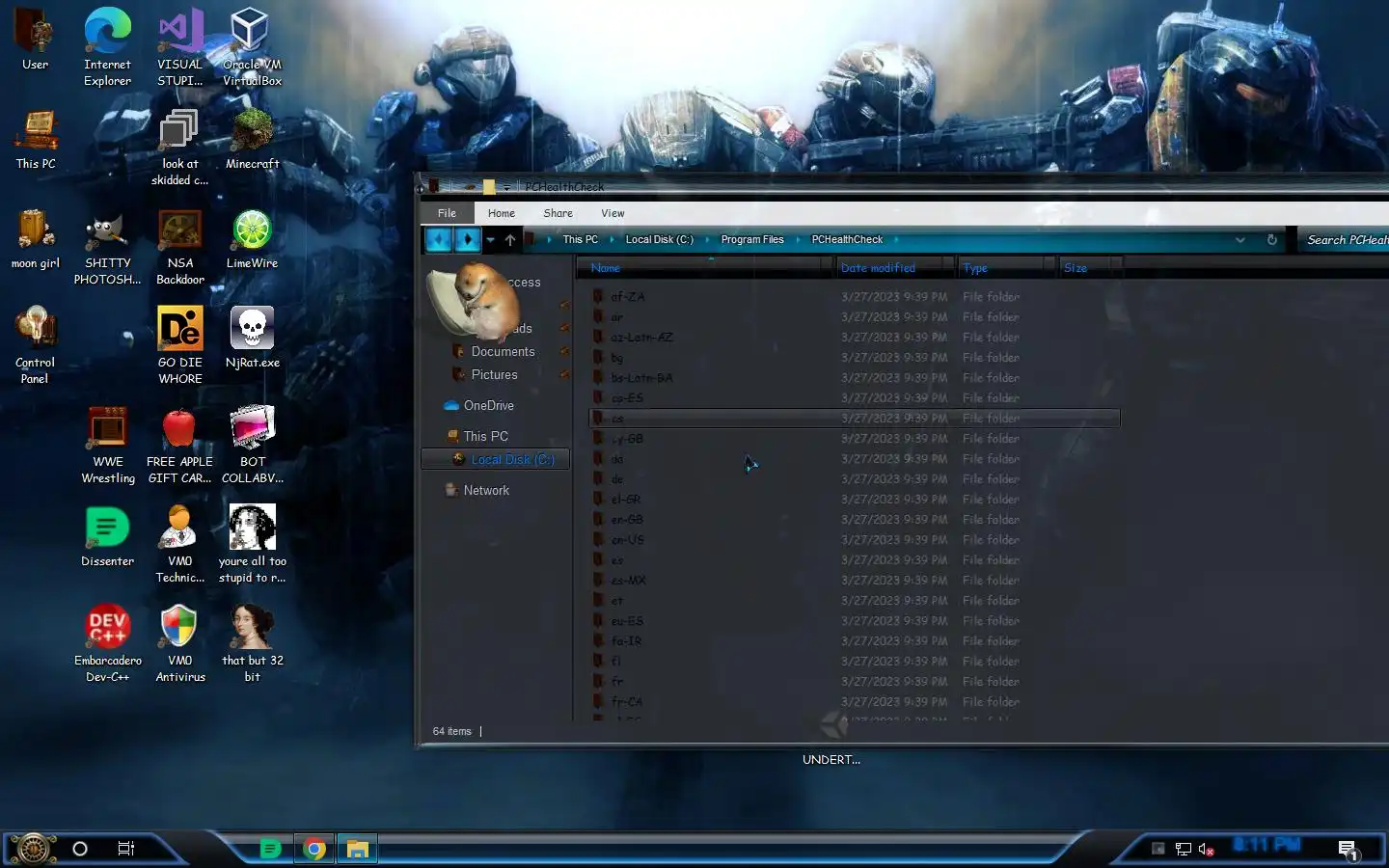Switch to Google Chrome in the taskbar
The height and width of the screenshot is (868, 1389).
pyautogui.click(x=313, y=849)
